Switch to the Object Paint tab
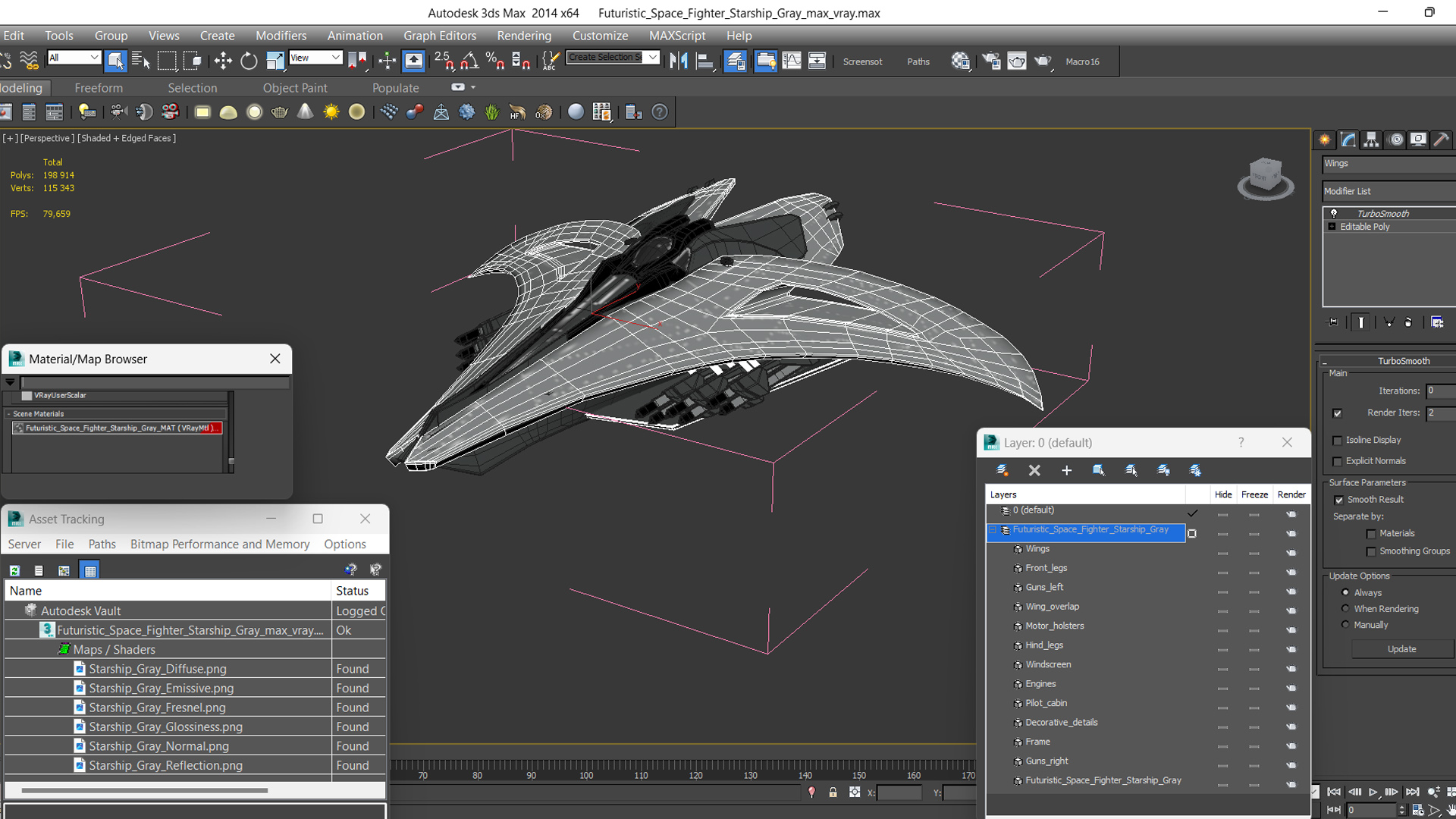The image size is (1456, 819). (295, 88)
